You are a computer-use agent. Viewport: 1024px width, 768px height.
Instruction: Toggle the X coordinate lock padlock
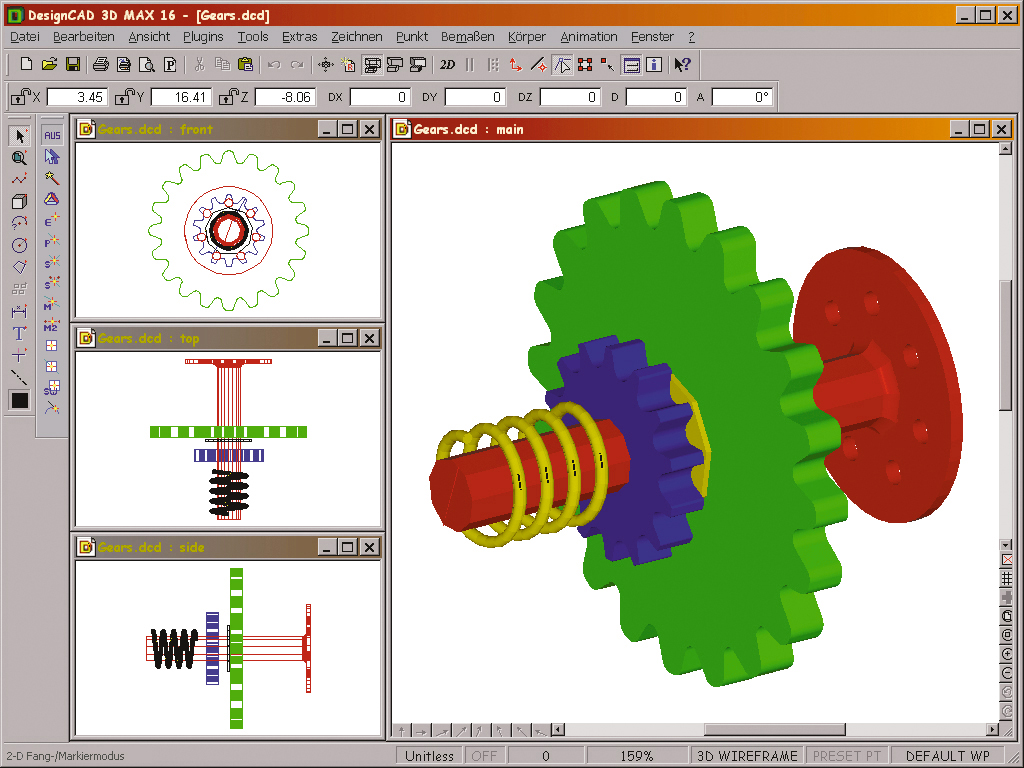coord(22,97)
